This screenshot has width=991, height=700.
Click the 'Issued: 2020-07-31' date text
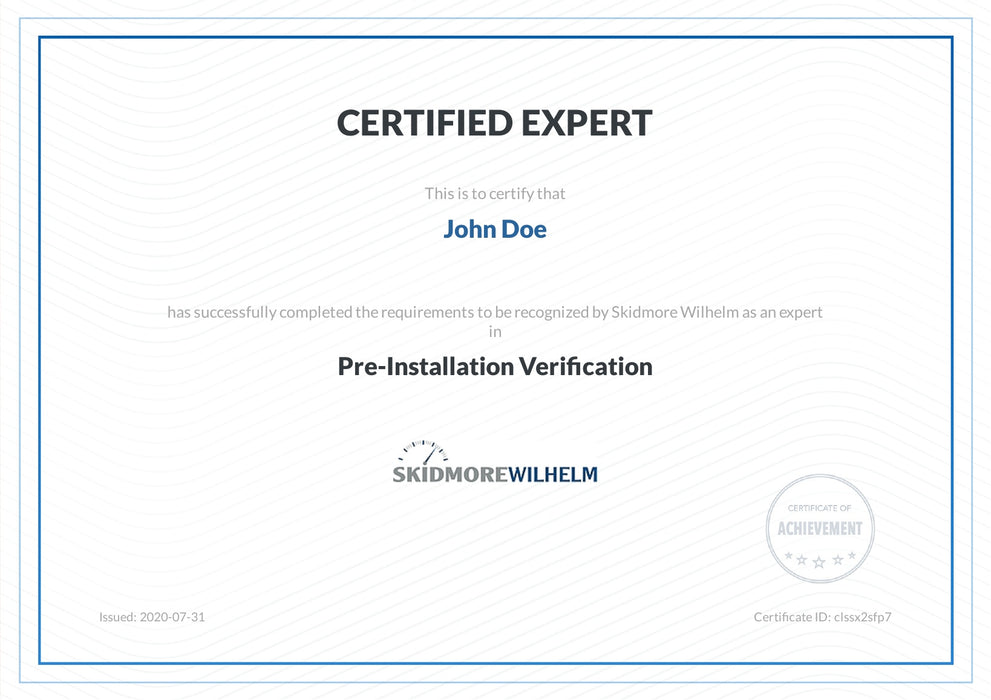pyautogui.click(x=152, y=617)
